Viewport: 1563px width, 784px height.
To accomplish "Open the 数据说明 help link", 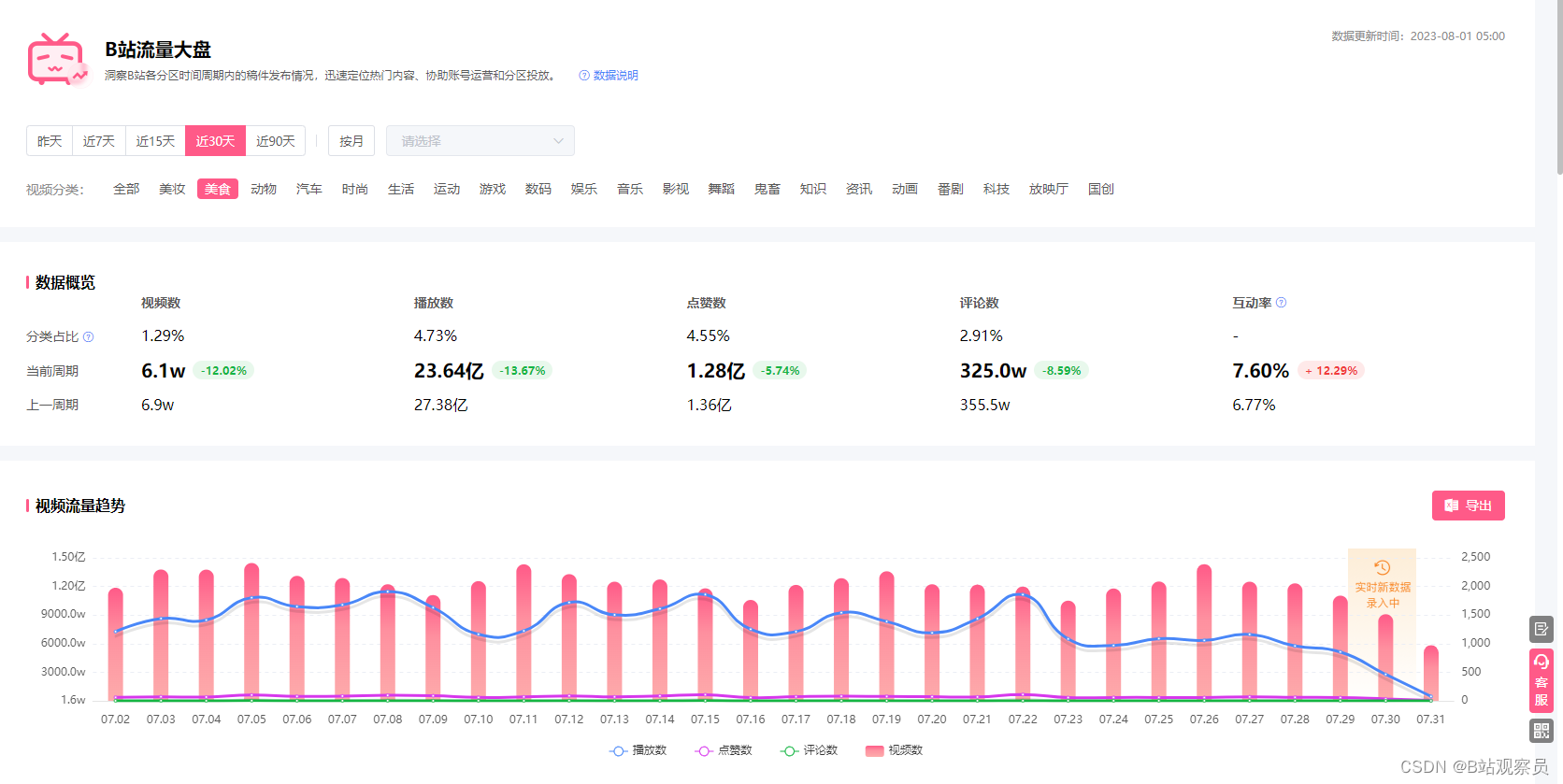I will 609,76.
